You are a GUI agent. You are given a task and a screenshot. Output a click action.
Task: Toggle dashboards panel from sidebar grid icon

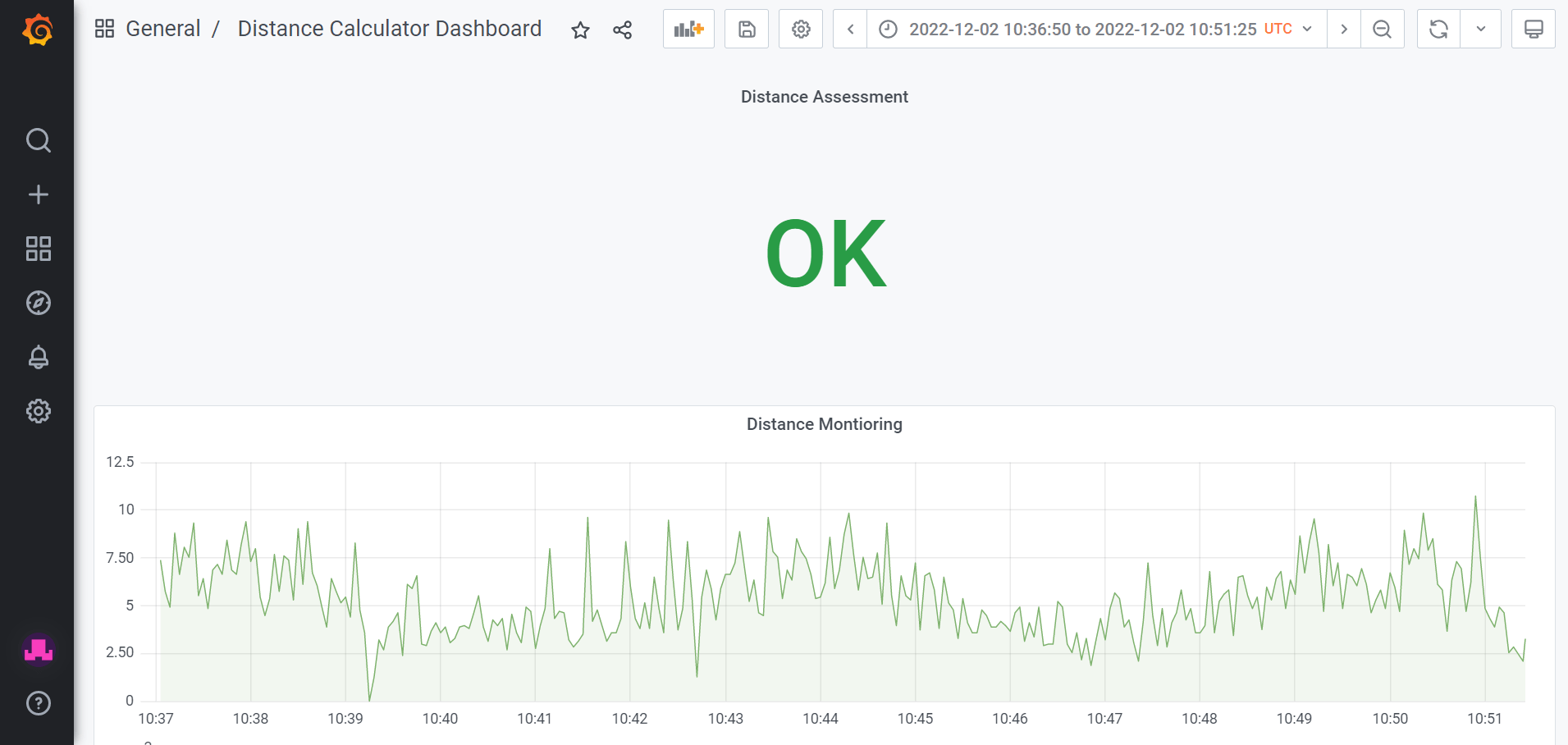(x=37, y=249)
